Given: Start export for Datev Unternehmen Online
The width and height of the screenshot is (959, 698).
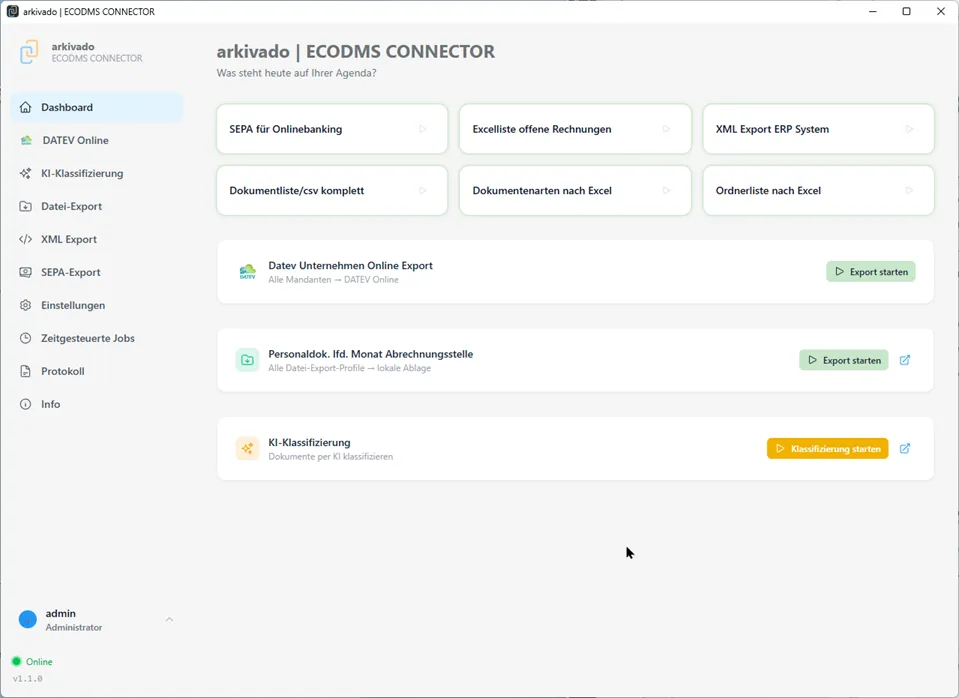Looking at the screenshot, I should click(x=871, y=272).
